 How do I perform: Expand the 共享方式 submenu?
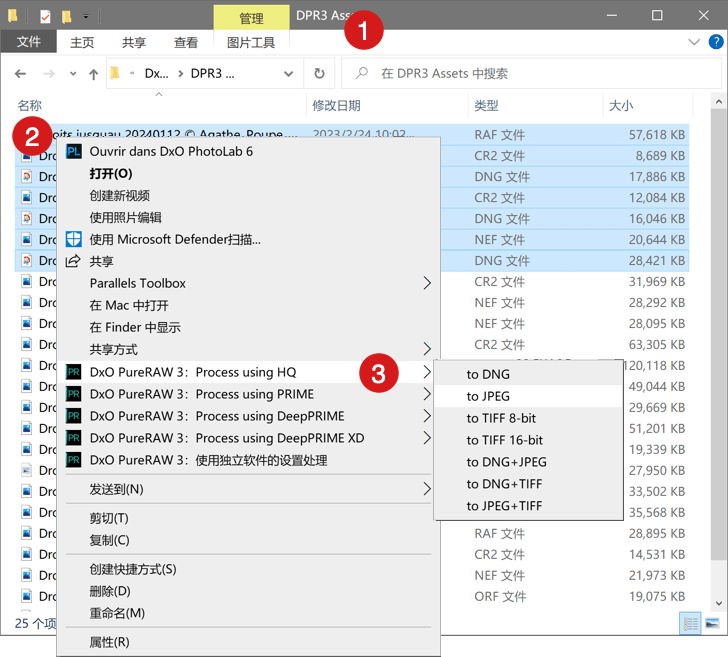427,349
